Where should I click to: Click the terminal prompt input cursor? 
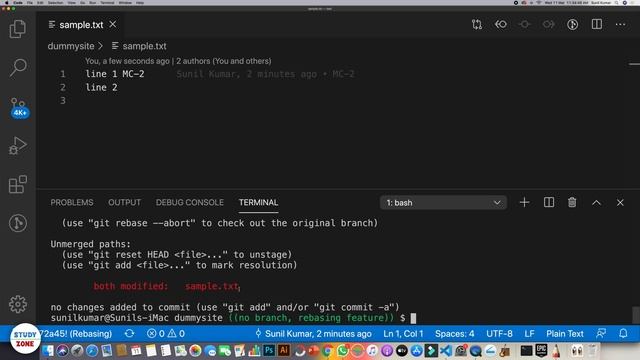tap(413, 318)
